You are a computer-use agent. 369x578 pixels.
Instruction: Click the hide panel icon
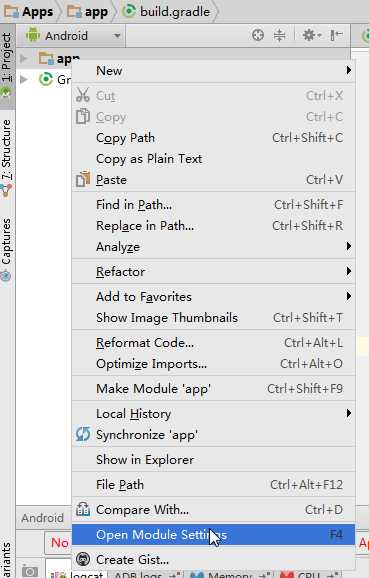click(x=336, y=35)
